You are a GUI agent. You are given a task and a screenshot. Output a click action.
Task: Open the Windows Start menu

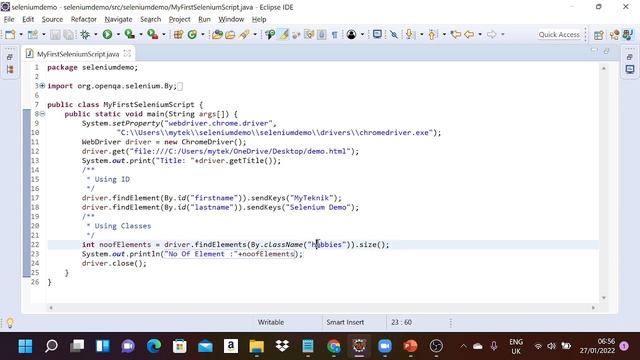(25, 346)
